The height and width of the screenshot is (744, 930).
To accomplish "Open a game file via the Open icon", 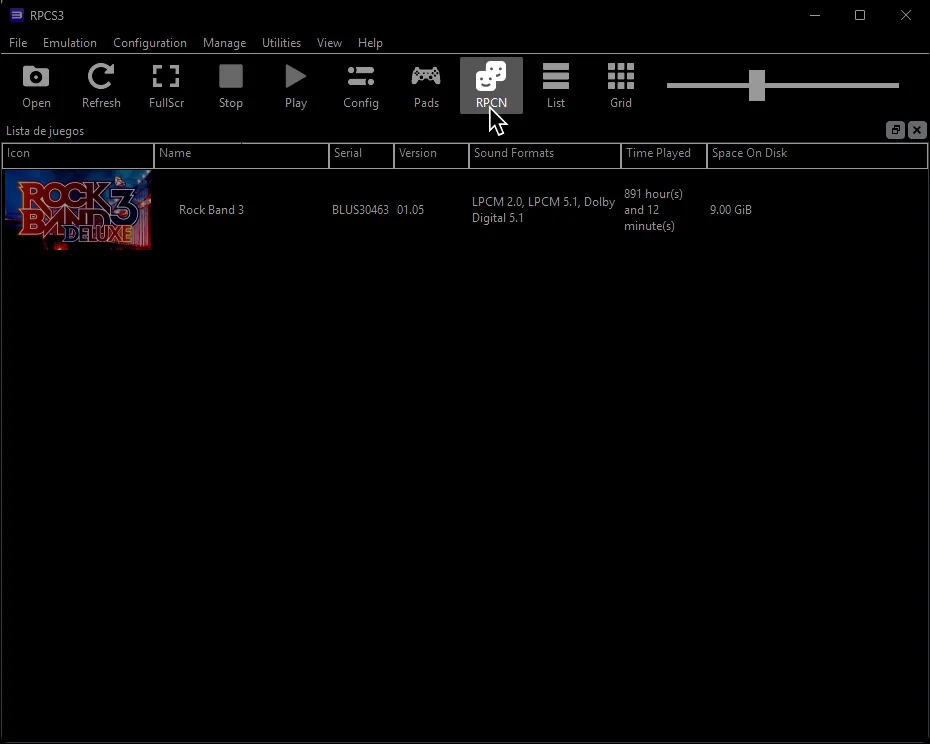I will [x=36, y=85].
